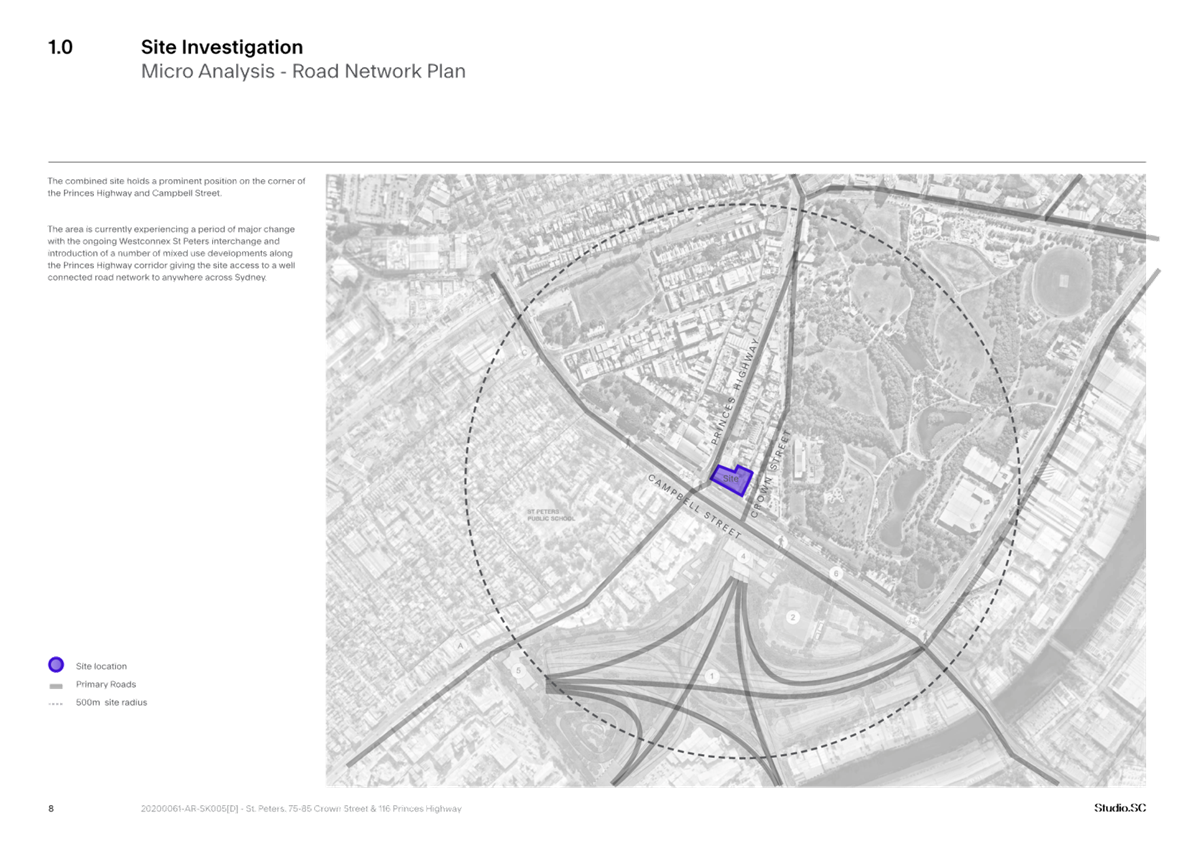Click the Site Investigation heading
The image size is (1193, 843).
tap(221, 47)
